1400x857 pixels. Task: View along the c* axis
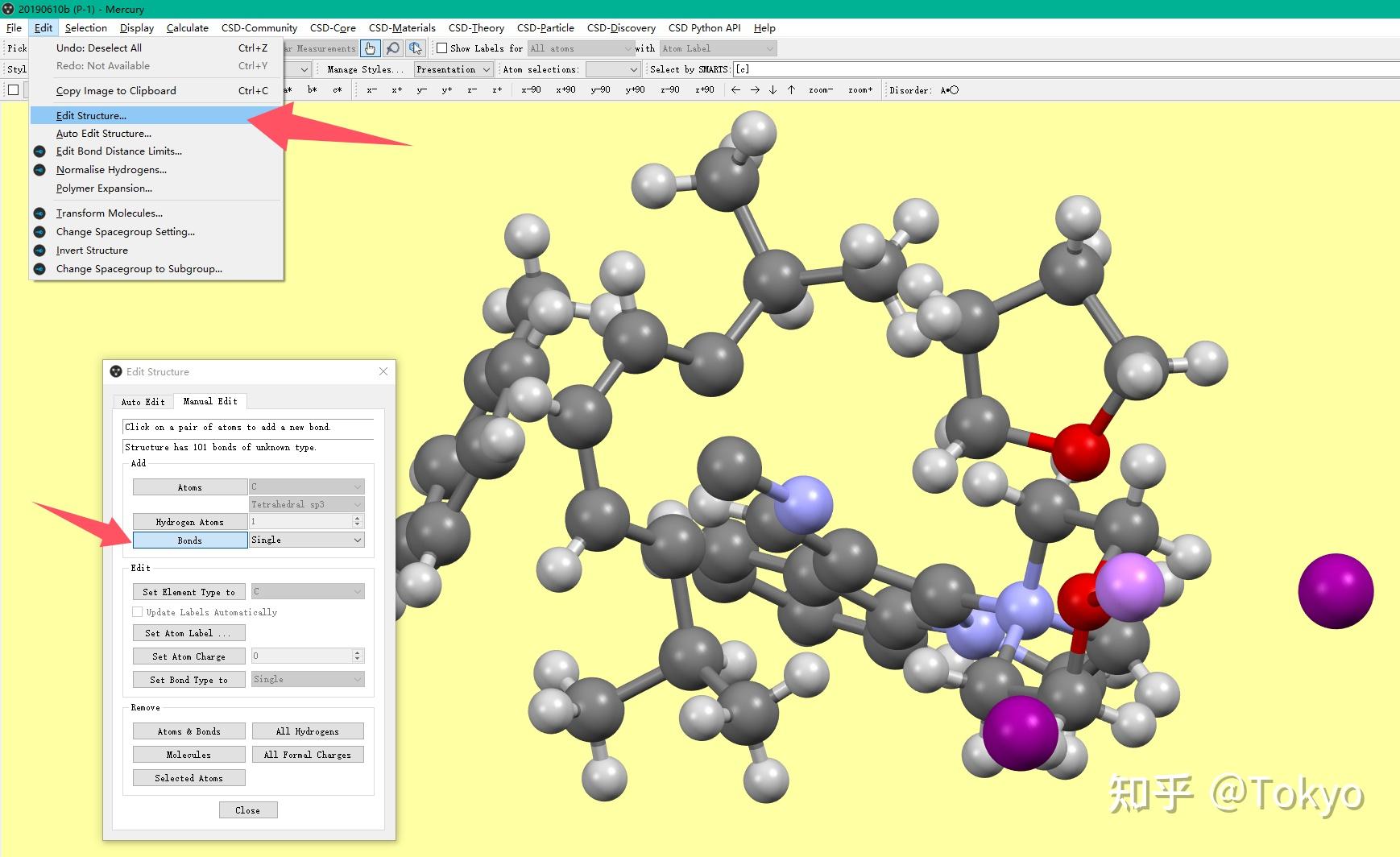(x=338, y=90)
